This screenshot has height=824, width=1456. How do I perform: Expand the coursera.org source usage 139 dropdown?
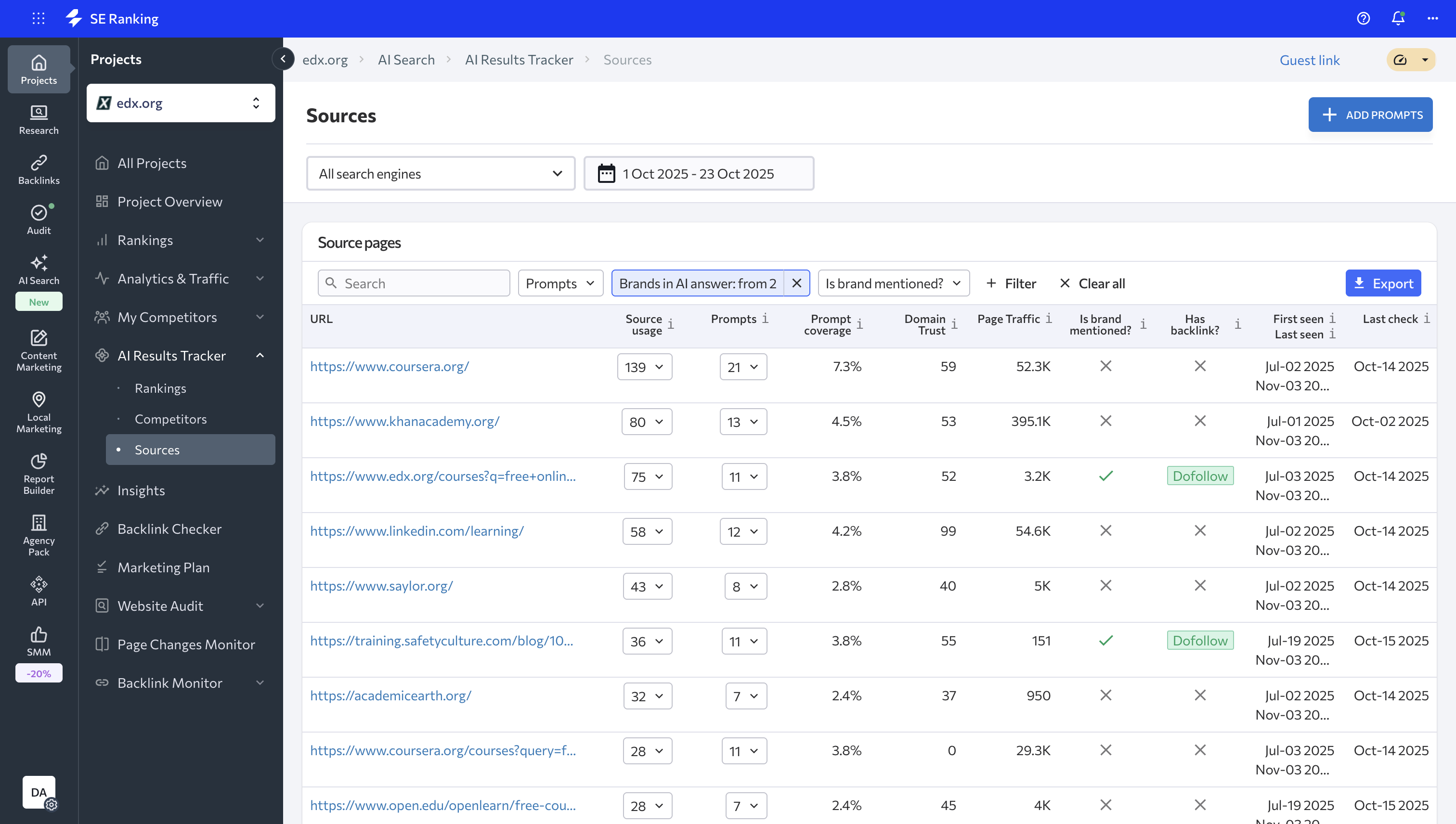pos(644,367)
